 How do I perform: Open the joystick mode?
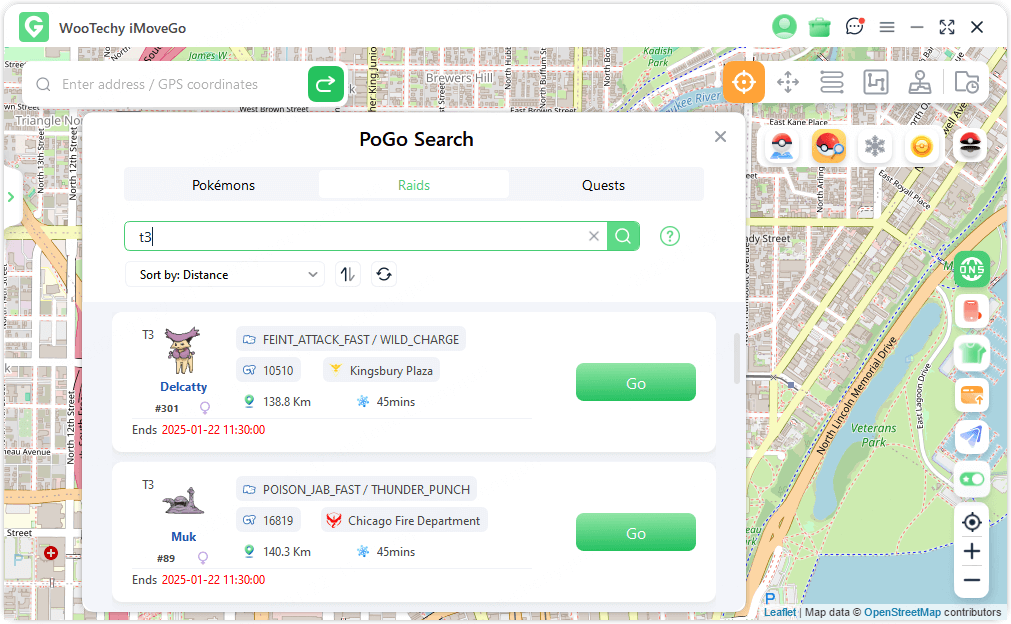pos(920,82)
